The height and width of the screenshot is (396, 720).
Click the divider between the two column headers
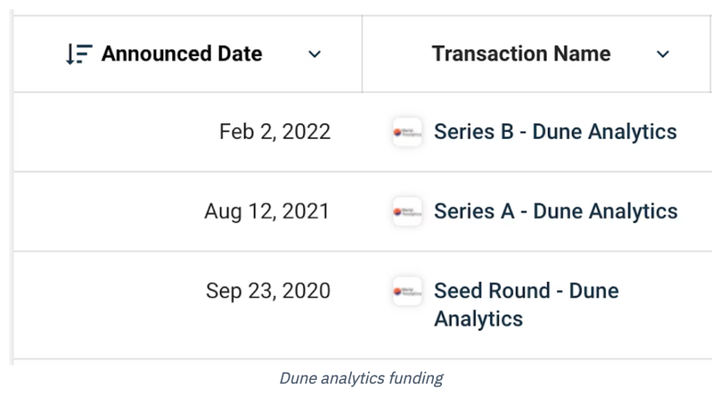coord(362,54)
